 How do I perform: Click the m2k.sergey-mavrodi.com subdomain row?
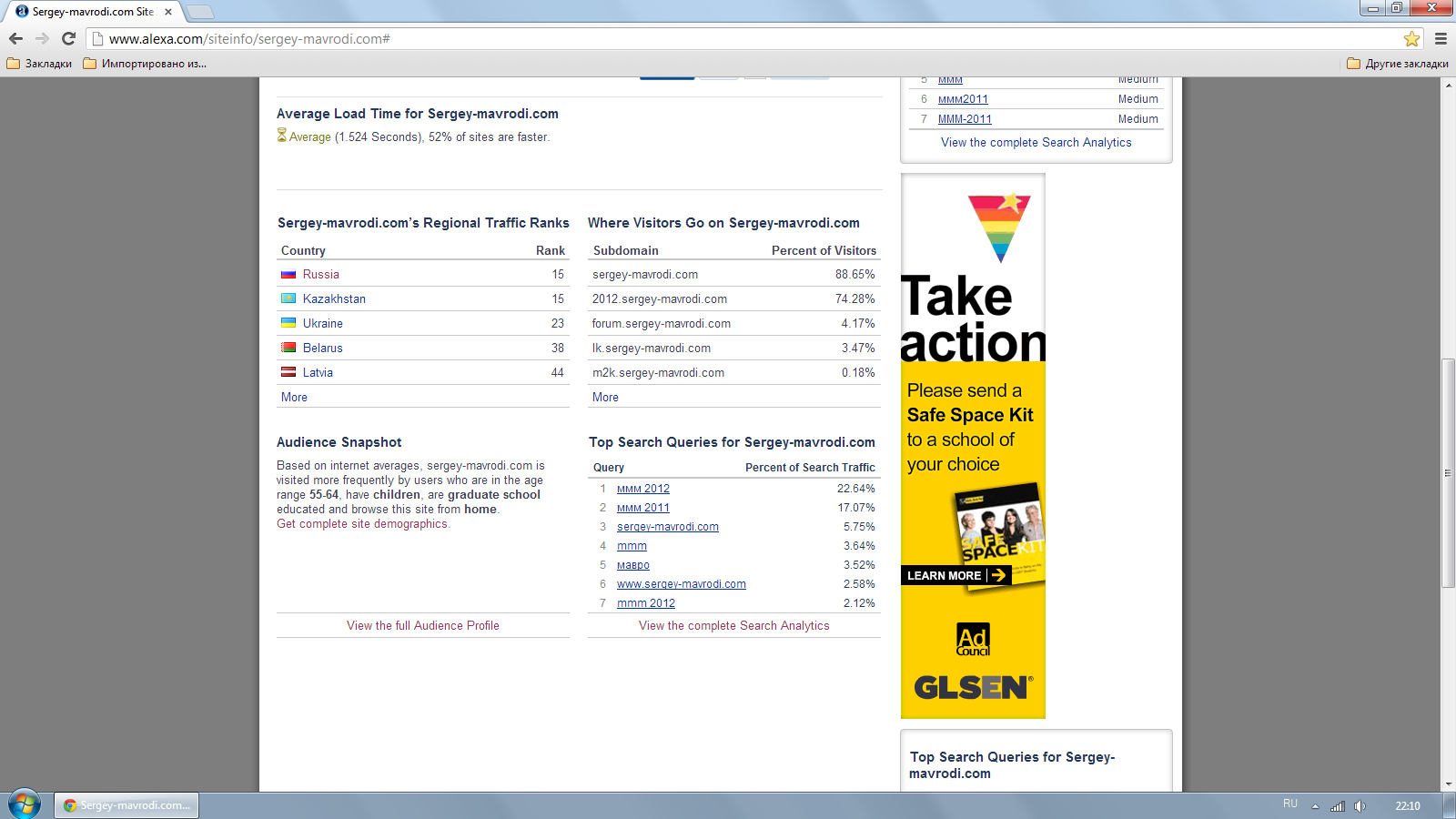[x=734, y=372]
